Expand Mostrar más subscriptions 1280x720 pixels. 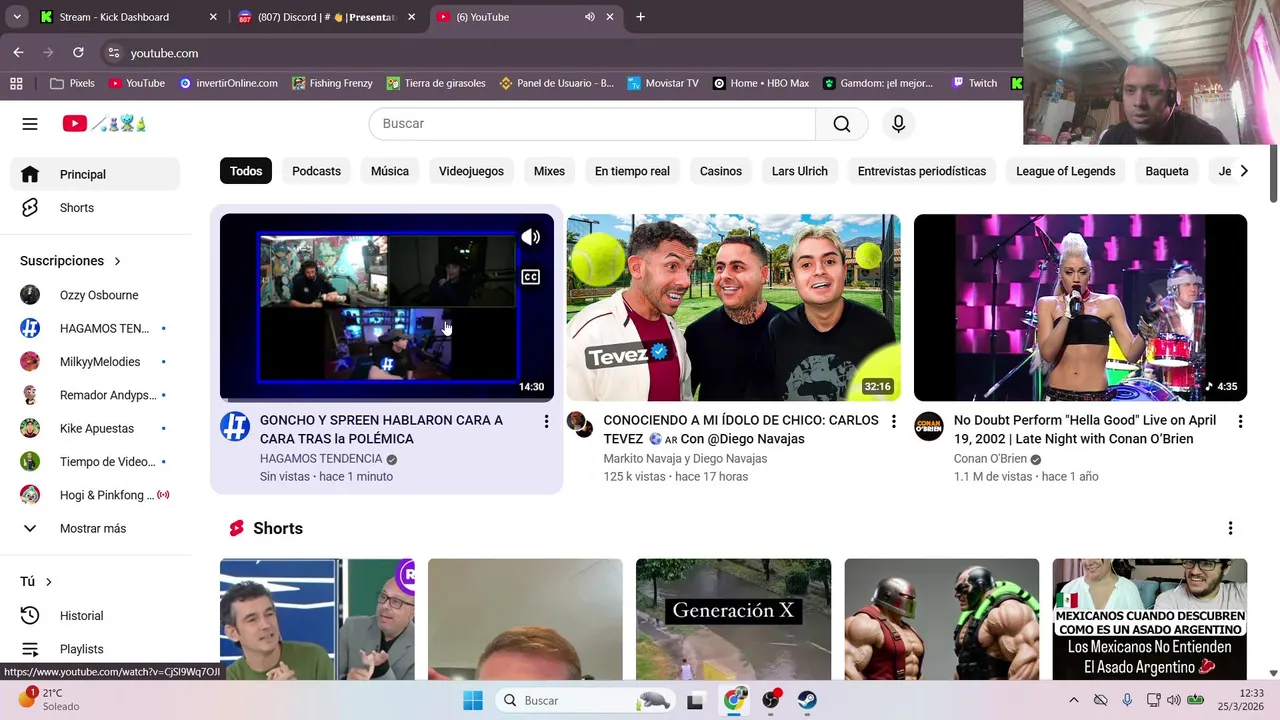pos(95,528)
